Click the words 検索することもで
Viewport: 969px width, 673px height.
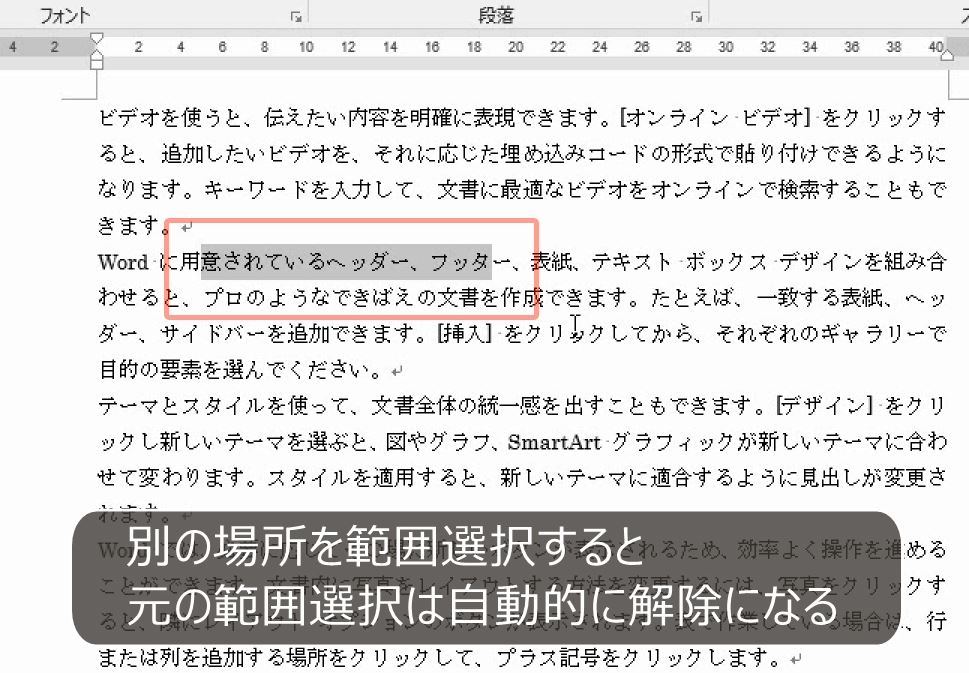click(x=862, y=189)
